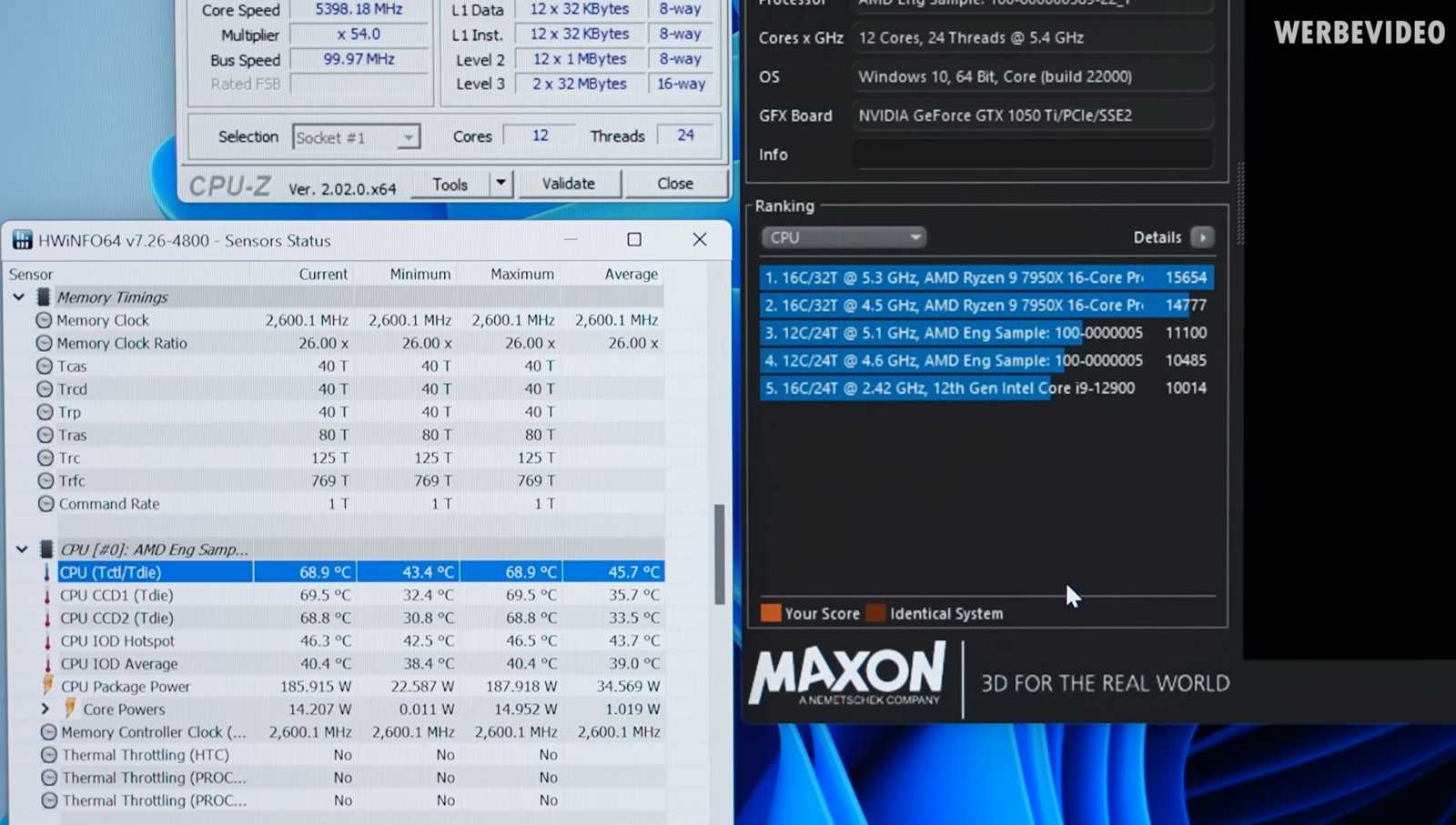
Task: Click the CPU CCD1 (Tdie) thermometer icon
Action: pyautogui.click(x=47, y=595)
